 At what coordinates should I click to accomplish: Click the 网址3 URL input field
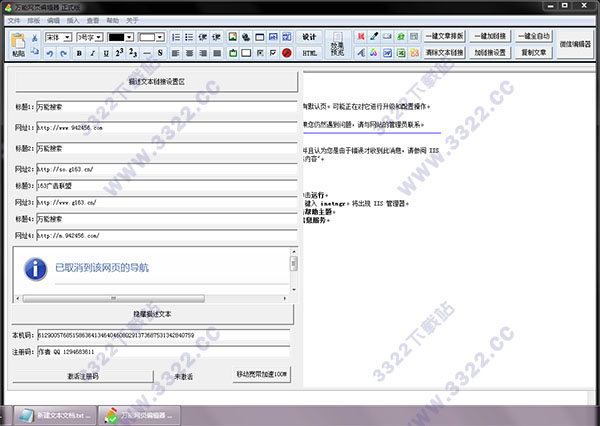click(167, 202)
